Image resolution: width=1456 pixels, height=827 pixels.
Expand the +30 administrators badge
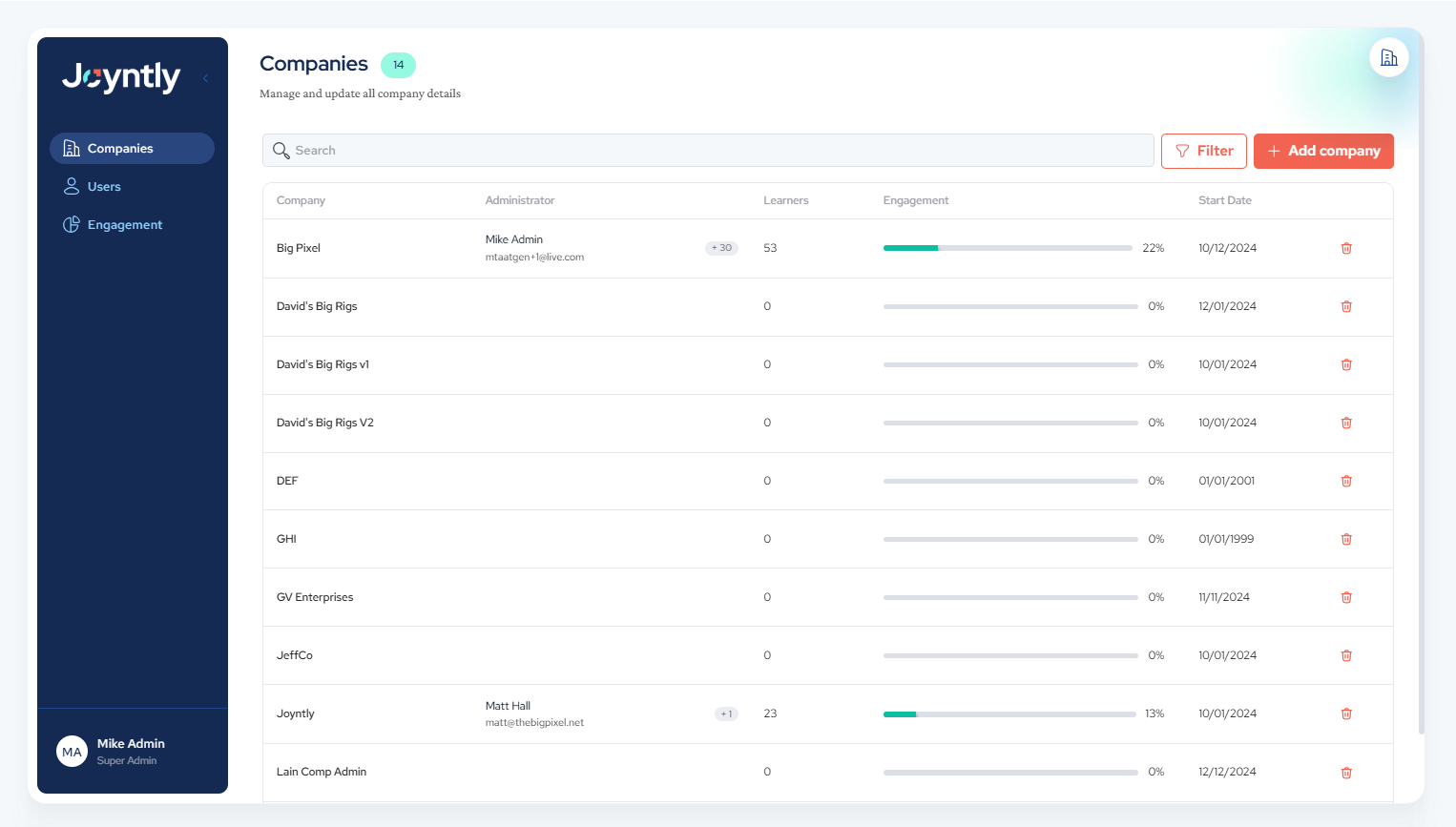pos(721,248)
